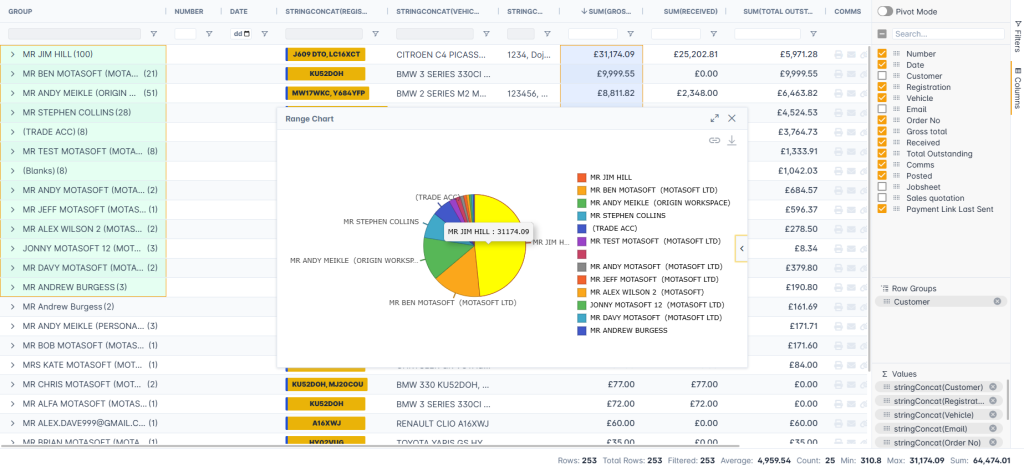The width and height of the screenshot is (1024, 471).
Task: Click drag handle icon of Number column
Action: pyautogui.click(x=897, y=54)
